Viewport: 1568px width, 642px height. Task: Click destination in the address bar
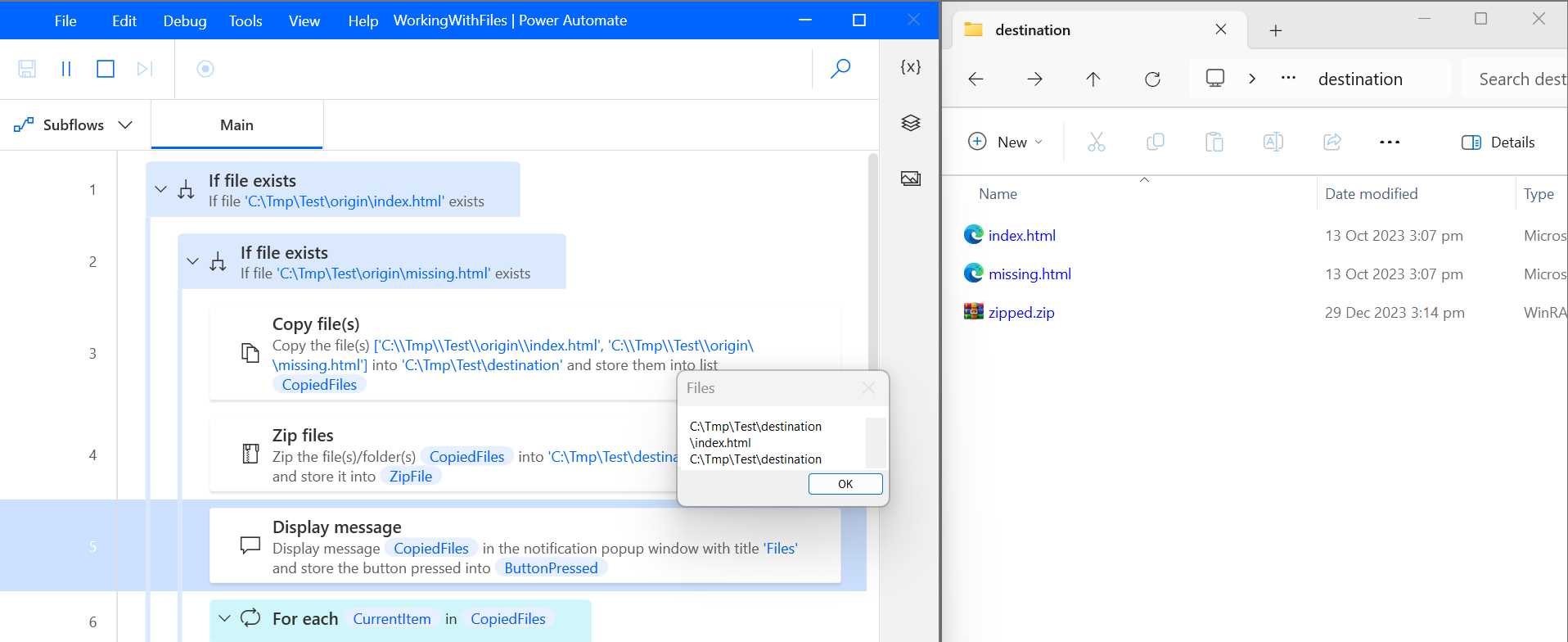pyautogui.click(x=1360, y=79)
